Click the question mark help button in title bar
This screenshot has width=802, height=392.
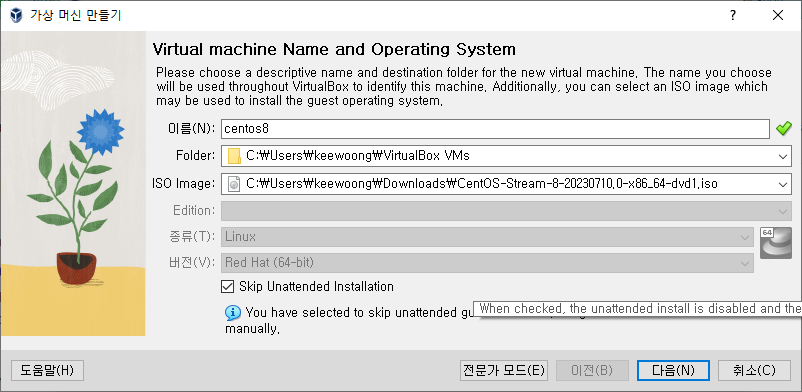pyautogui.click(x=733, y=15)
